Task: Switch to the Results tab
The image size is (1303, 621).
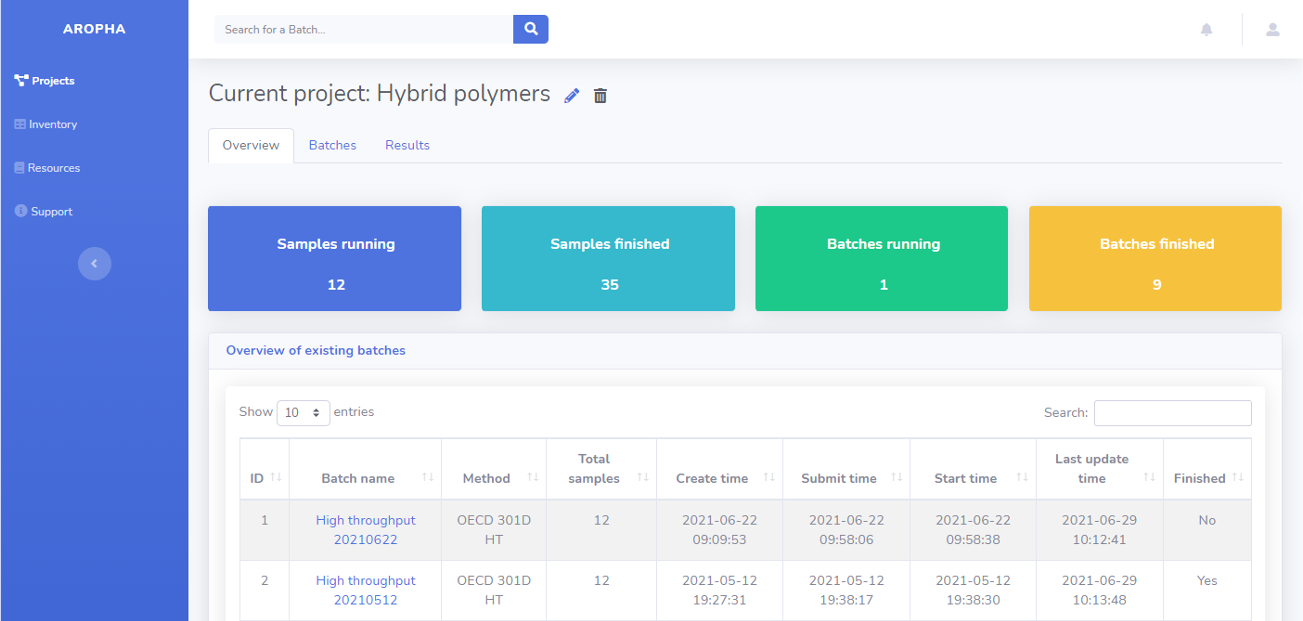Action: pyautogui.click(x=407, y=145)
